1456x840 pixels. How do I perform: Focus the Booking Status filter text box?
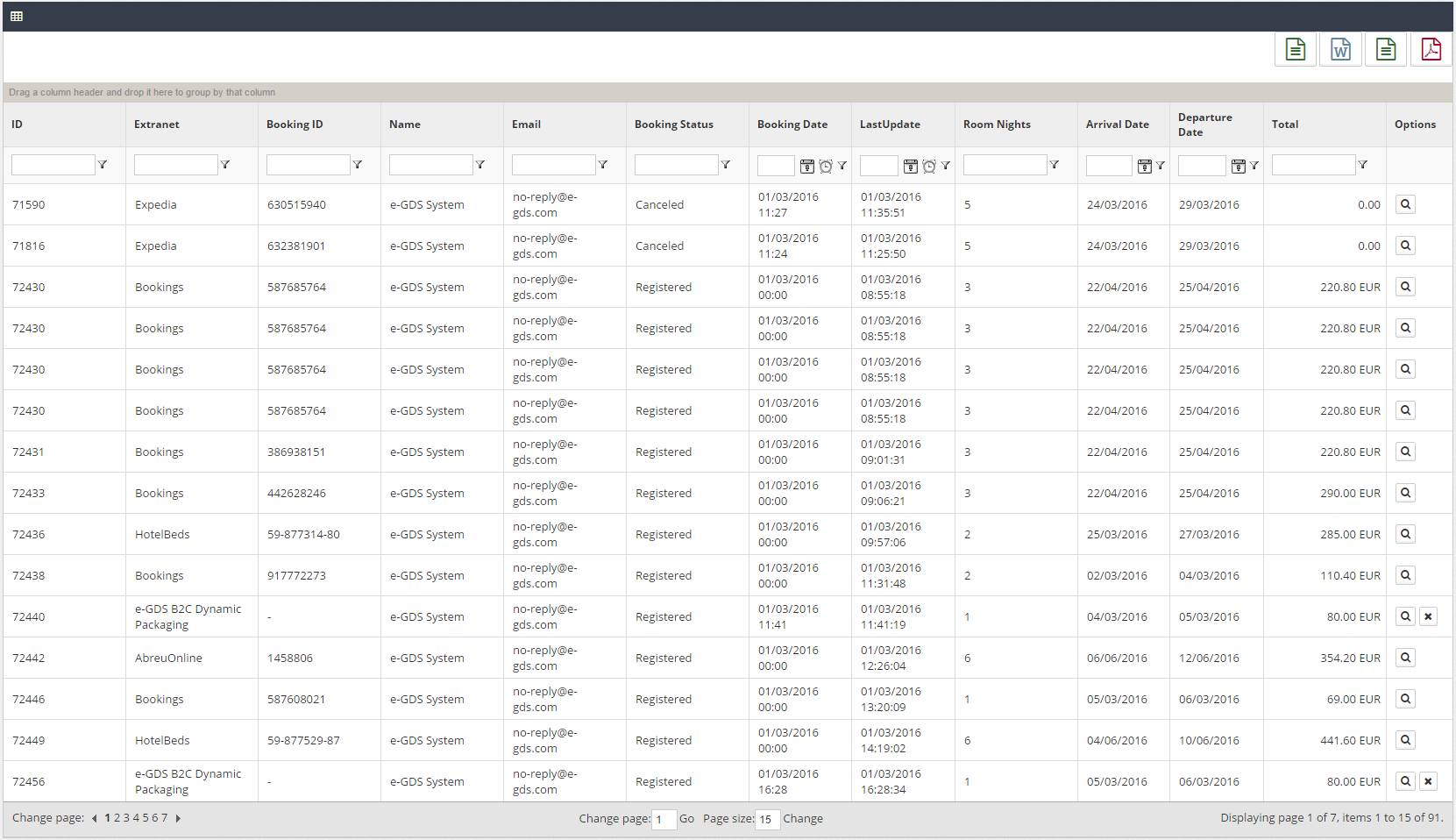676,165
